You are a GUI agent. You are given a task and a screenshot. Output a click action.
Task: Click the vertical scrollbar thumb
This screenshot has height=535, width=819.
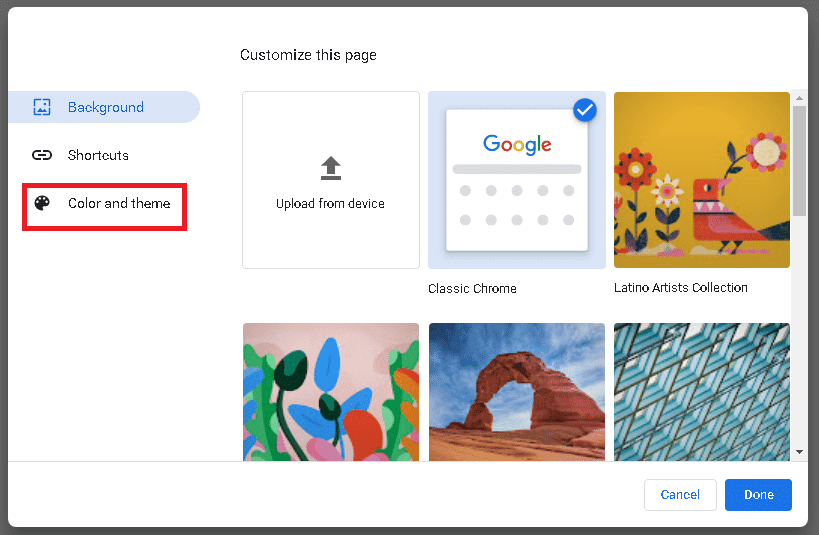pos(799,160)
